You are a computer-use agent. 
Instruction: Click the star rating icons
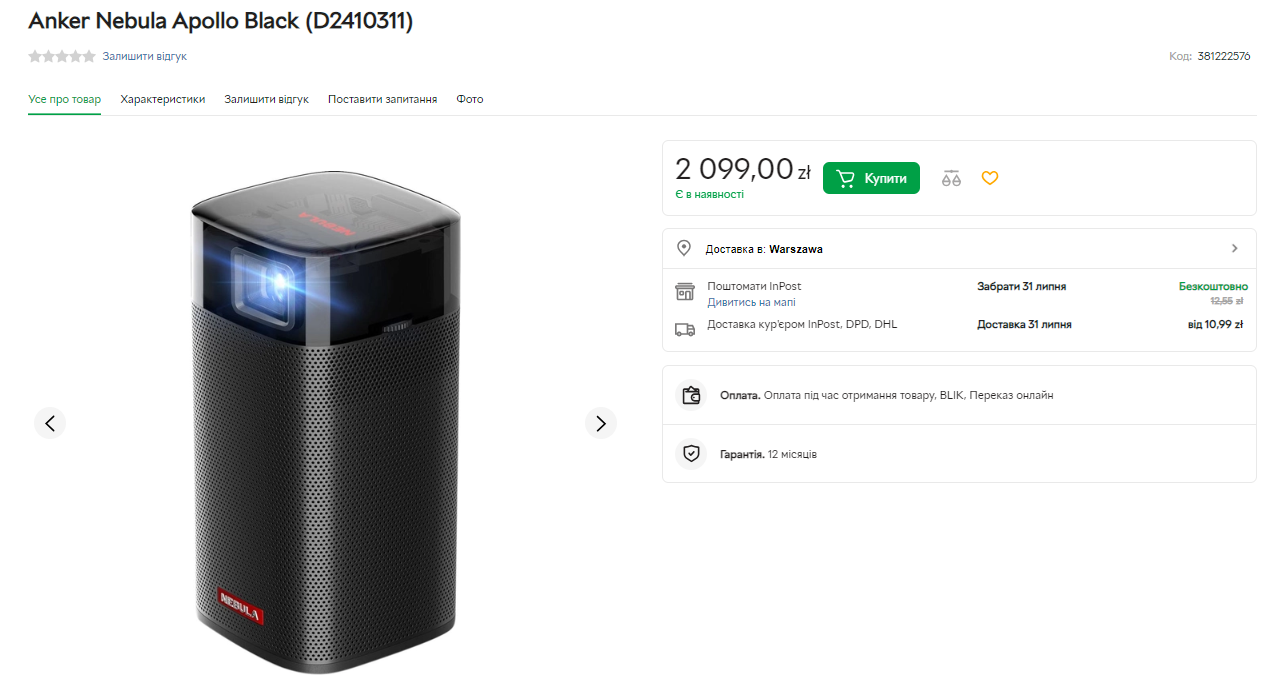(x=62, y=56)
